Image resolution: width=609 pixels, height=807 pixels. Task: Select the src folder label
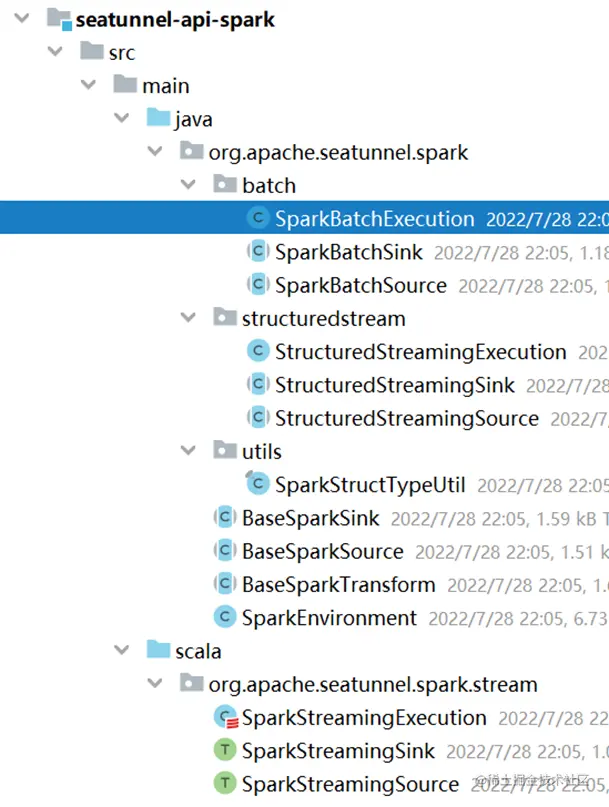click(122, 52)
